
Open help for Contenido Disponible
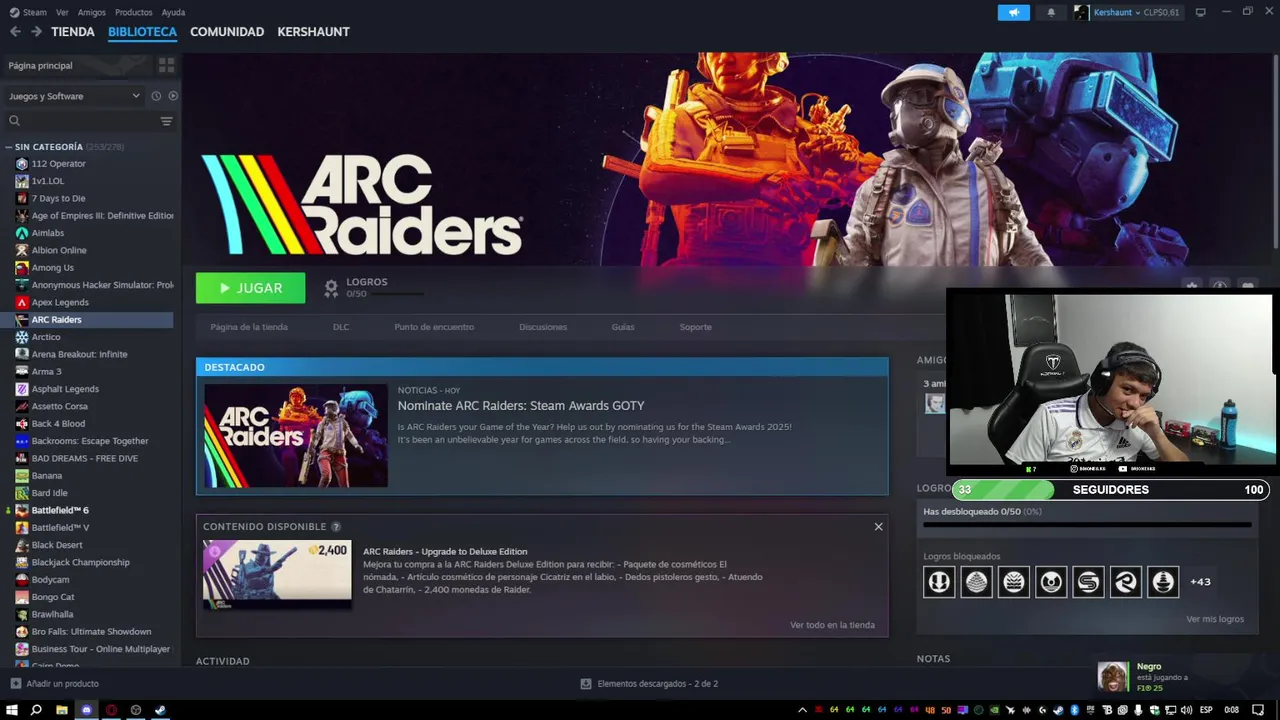tap(336, 527)
